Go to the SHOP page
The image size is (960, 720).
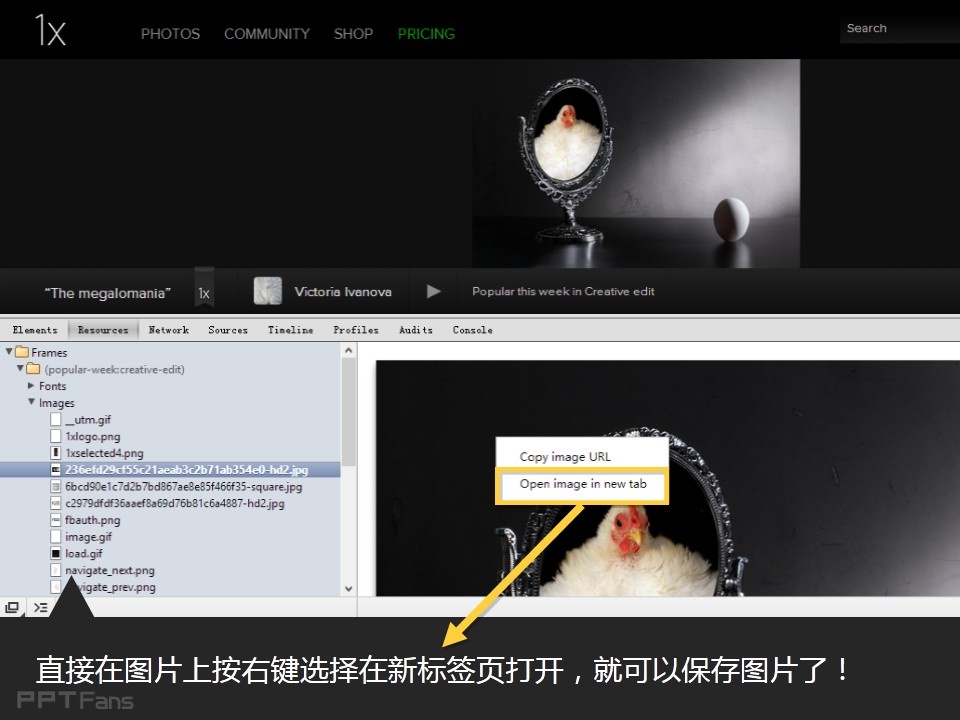click(x=353, y=34)
